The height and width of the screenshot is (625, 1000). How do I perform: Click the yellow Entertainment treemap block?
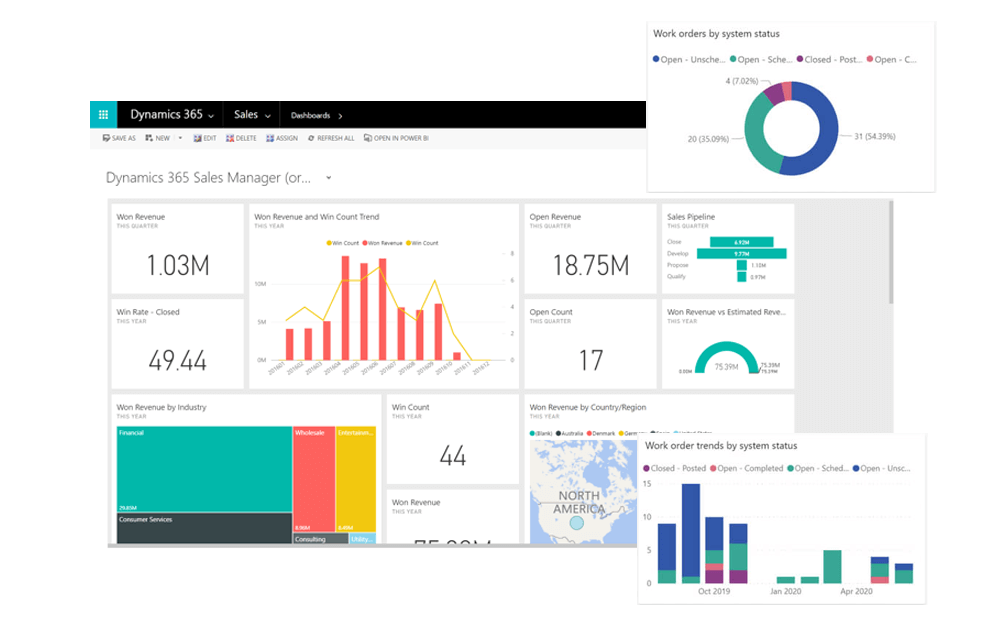tap(356, 479)
